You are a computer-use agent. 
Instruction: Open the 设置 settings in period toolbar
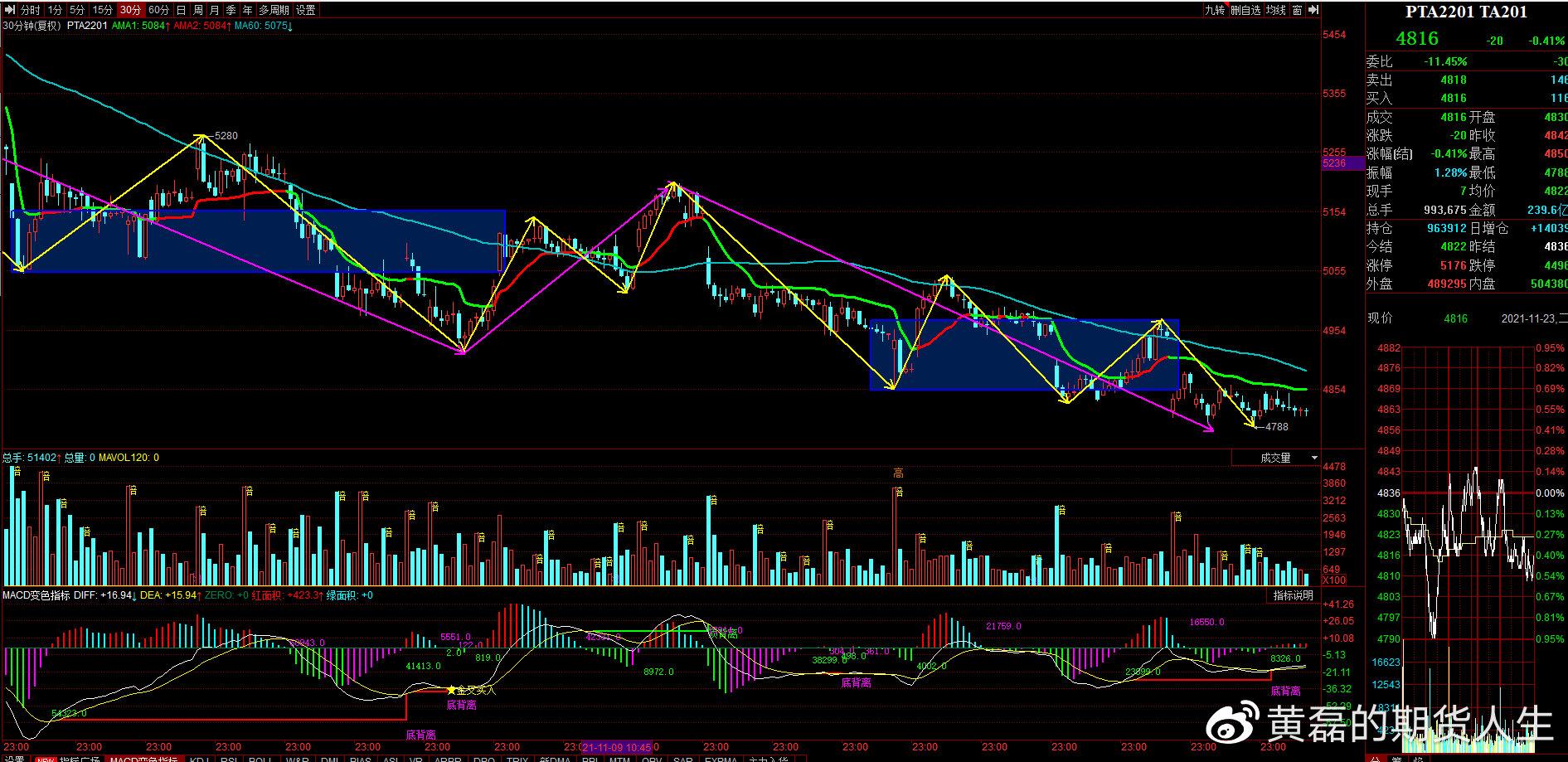tap(305, 10)
